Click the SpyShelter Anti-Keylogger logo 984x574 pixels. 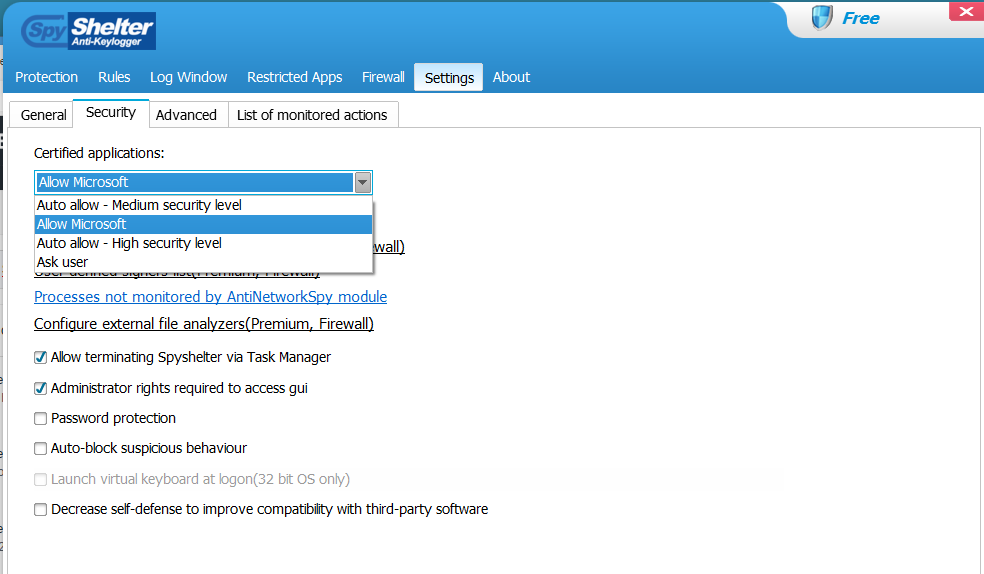click(88, 31)
